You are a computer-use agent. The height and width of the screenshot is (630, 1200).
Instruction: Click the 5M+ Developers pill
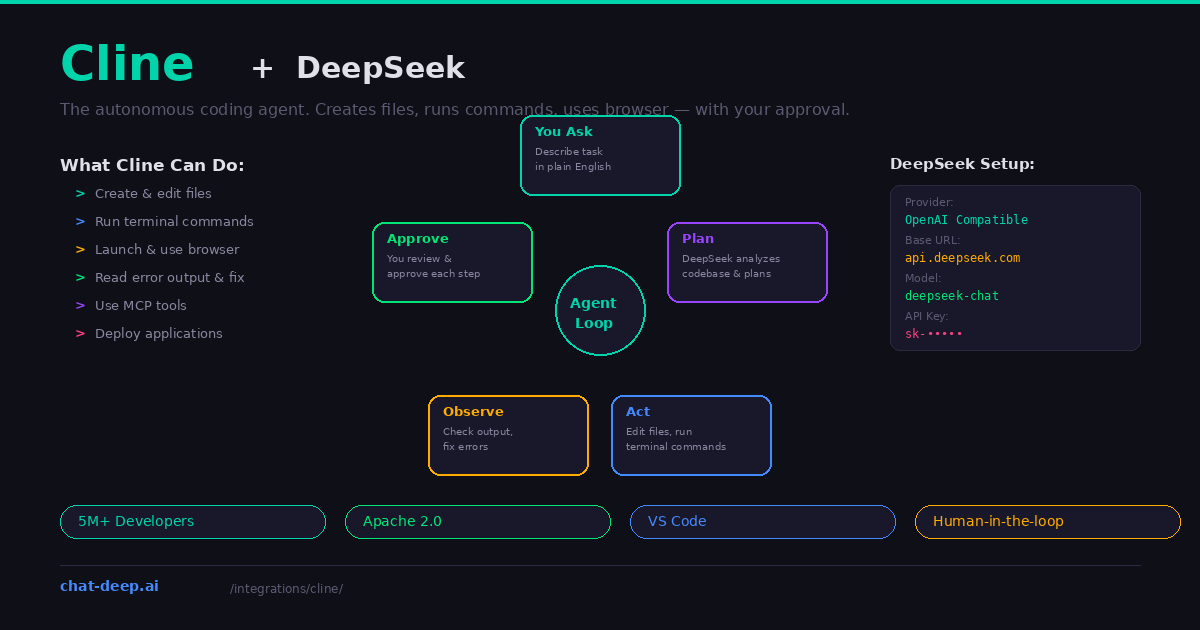tap(192, 521)
